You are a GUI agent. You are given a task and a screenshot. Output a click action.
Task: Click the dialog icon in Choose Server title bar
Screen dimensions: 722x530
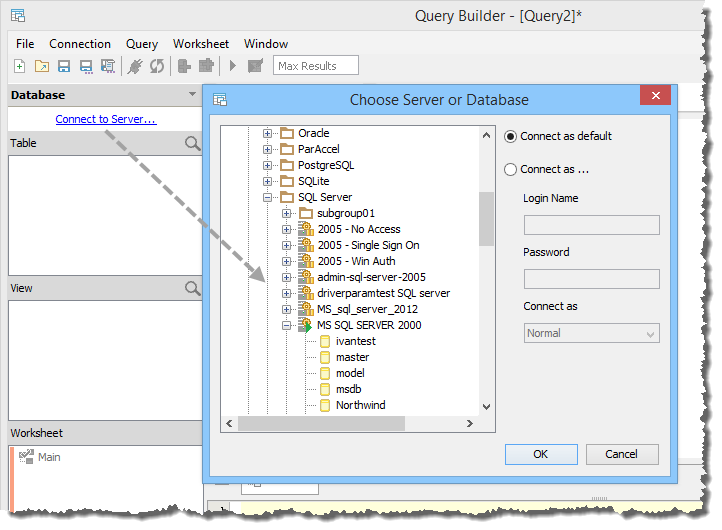[x=220, y=99]
